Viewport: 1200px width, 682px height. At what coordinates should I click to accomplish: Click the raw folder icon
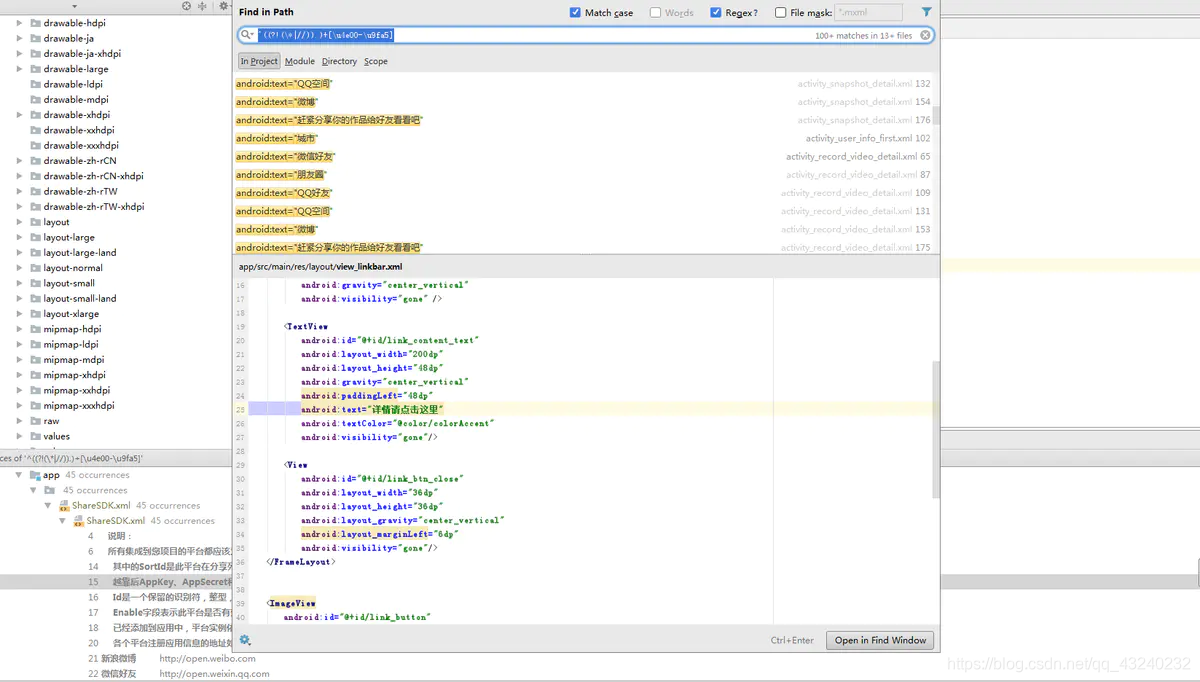coord(35,421)
